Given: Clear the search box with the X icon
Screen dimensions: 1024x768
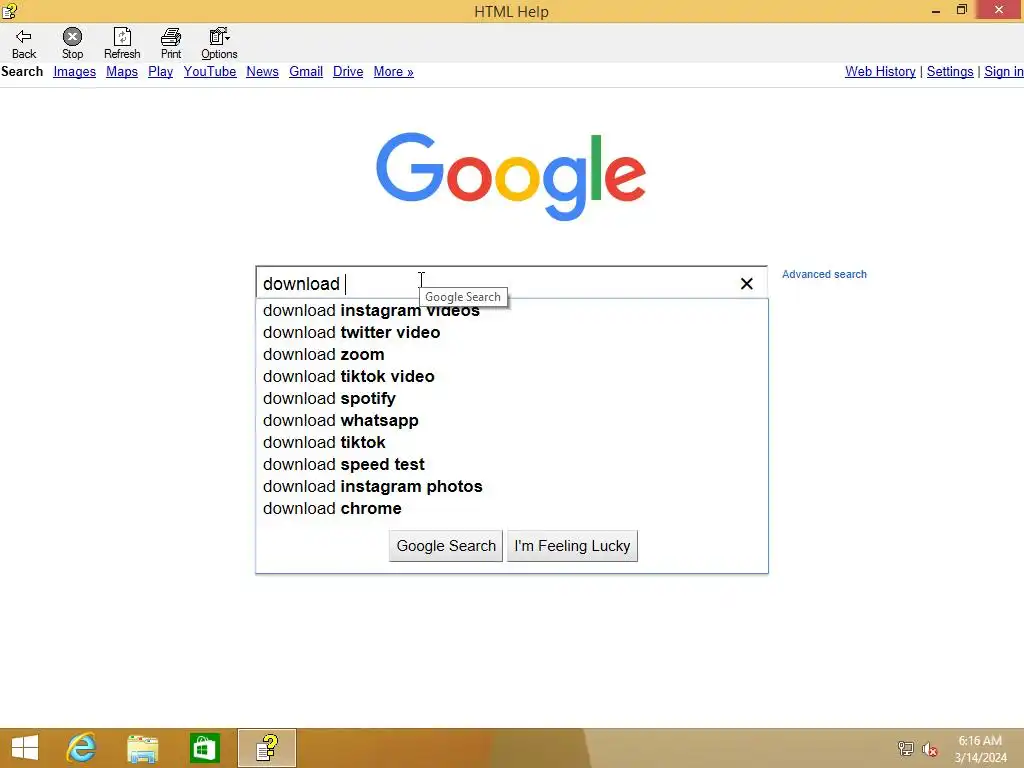Looking at the screenshot, I should point(746,283).
